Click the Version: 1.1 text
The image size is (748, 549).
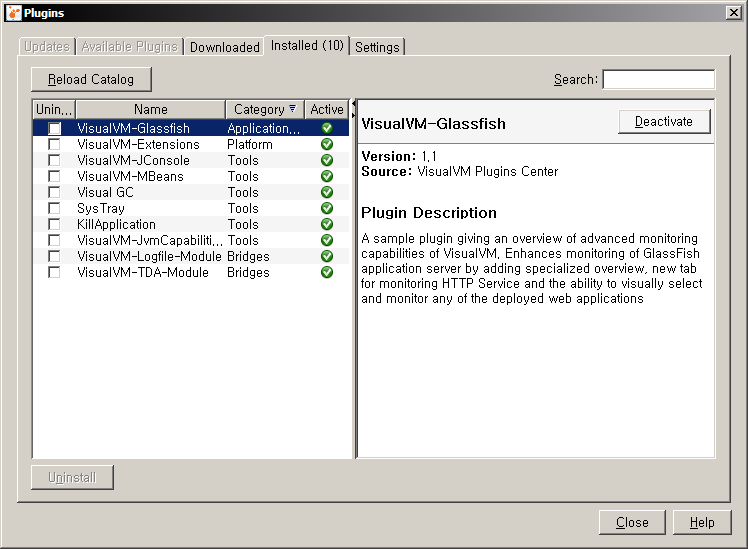click(x=399, y=156)
